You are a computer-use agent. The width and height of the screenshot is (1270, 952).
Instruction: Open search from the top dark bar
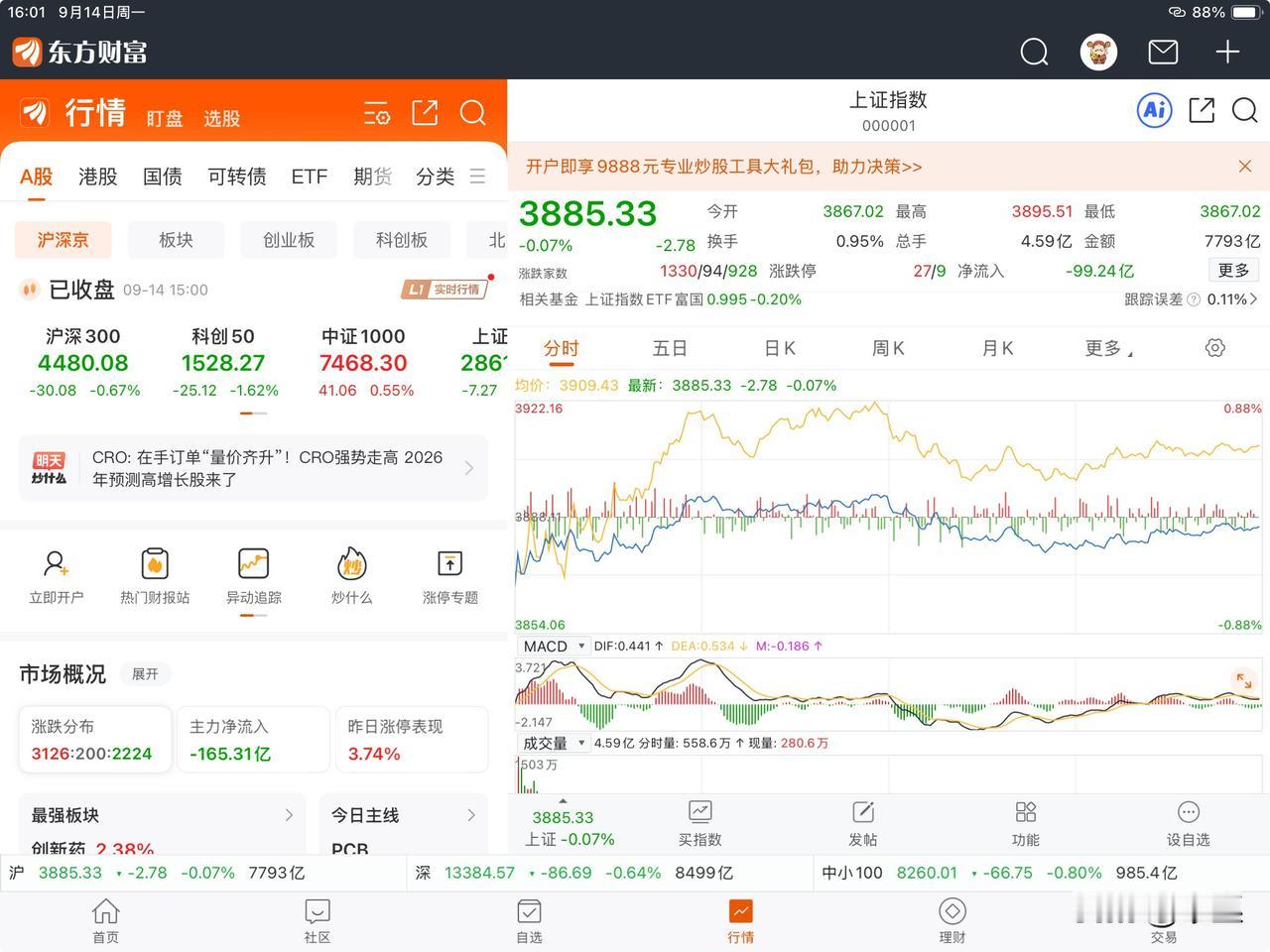pos(1034,52)
